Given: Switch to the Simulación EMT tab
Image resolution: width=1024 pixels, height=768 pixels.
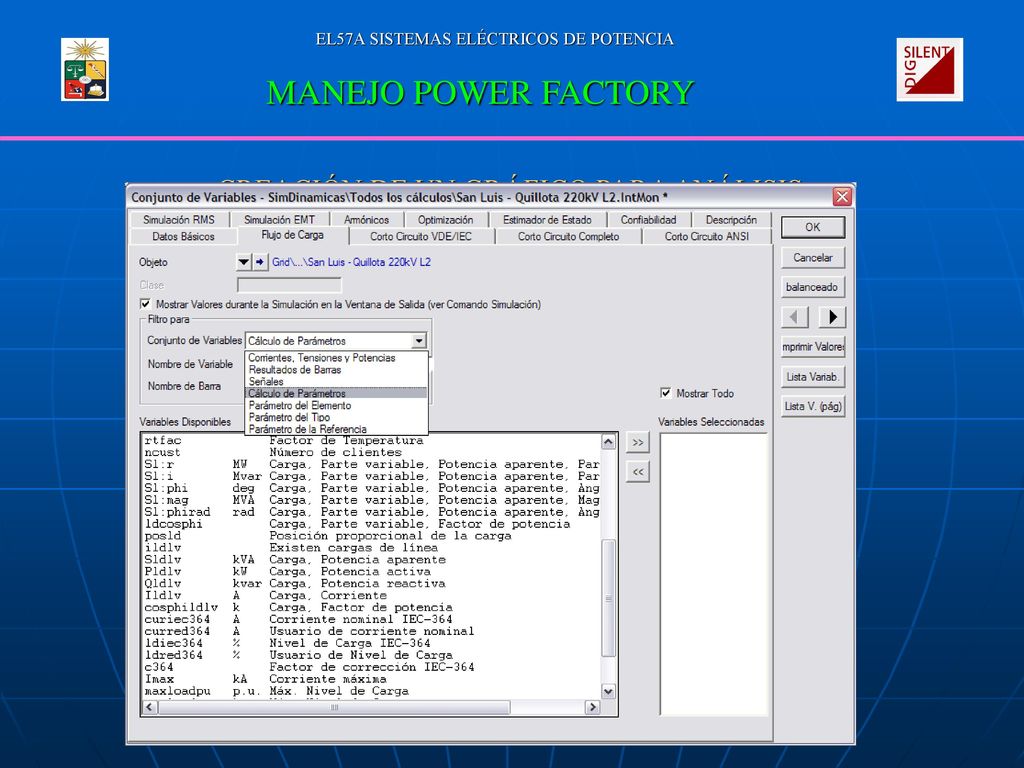Looking at the screenshot, I should coord(280,220).
